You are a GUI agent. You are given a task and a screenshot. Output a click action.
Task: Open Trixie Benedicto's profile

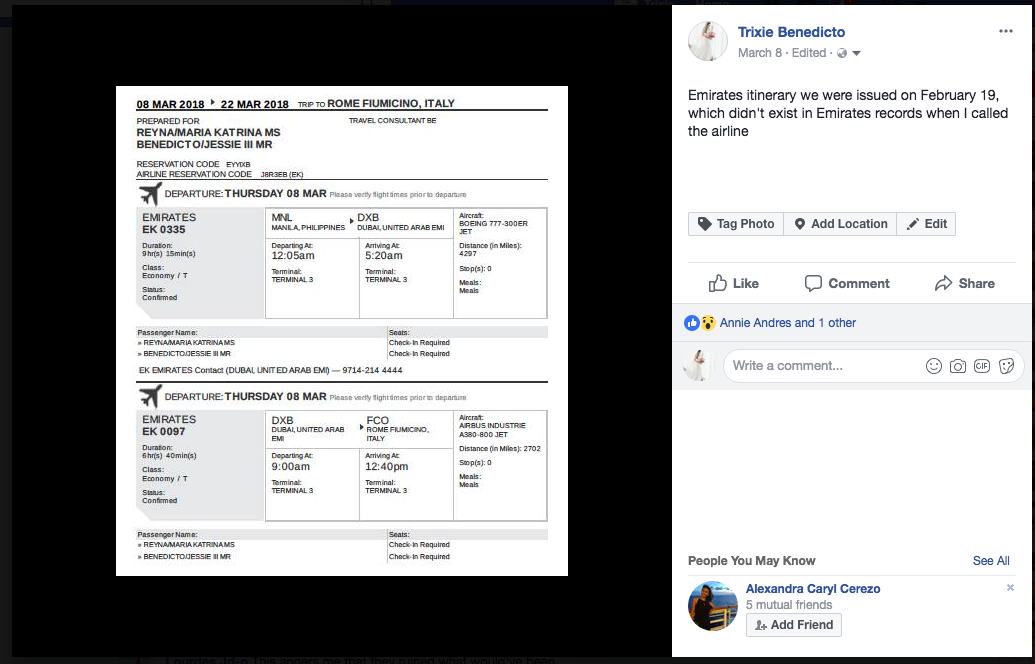791,31
